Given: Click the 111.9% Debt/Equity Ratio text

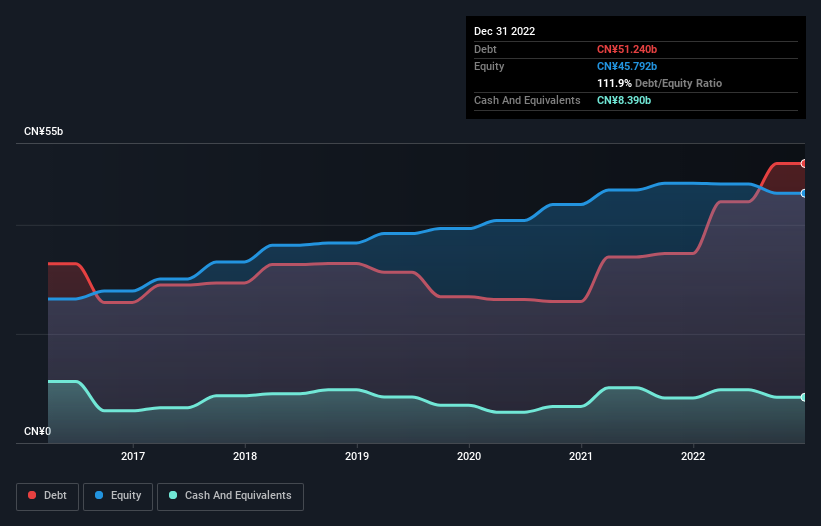Looking at the screenshot, I should [x=659, y=83].
